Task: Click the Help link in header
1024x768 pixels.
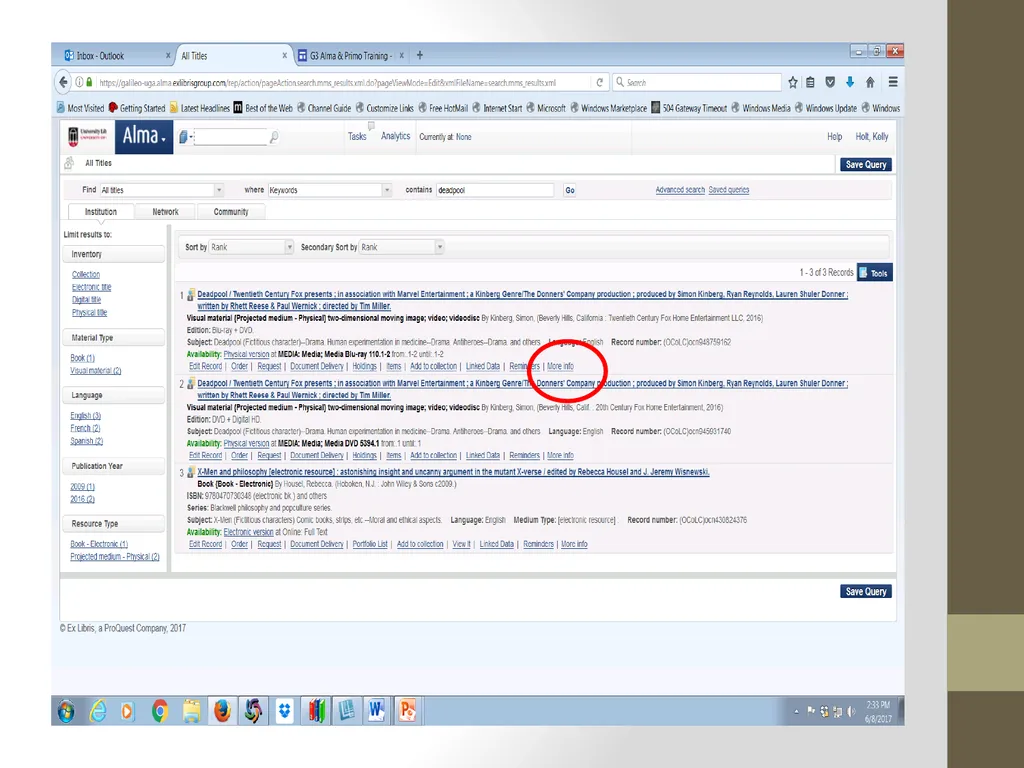Action: click(x=835, y=136)
